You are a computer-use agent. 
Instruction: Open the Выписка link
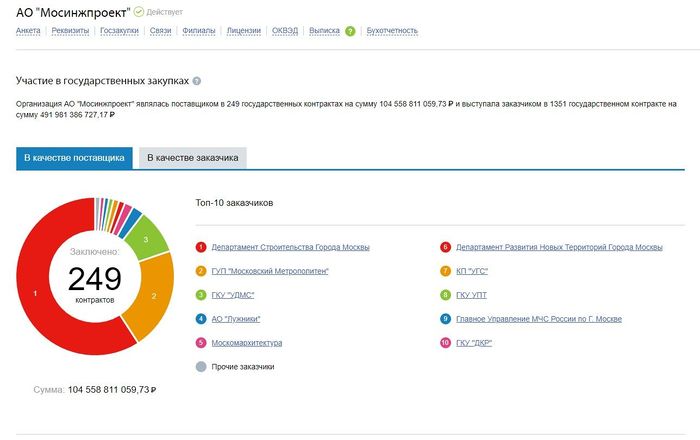click(x=324, y=31)
